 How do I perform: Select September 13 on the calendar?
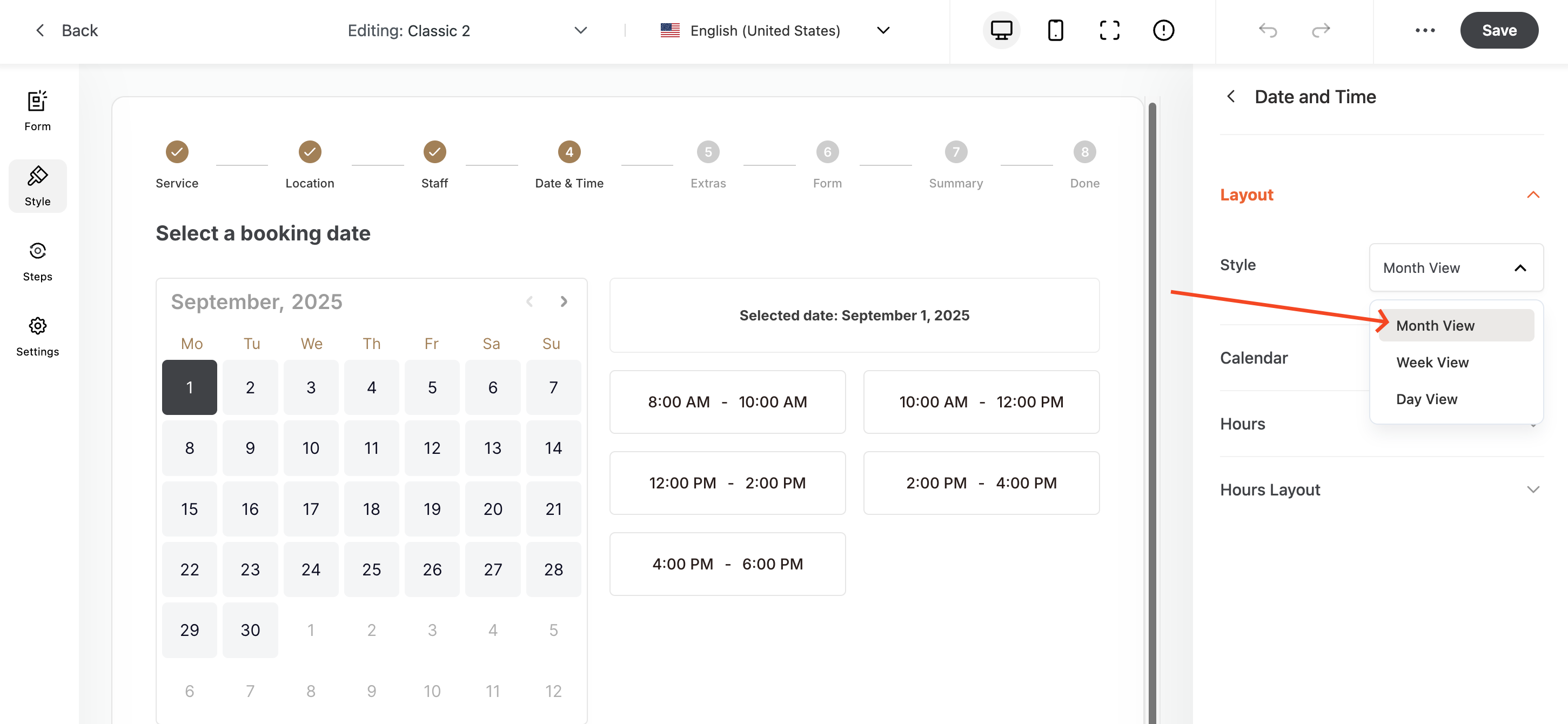(x=492, y=448)
